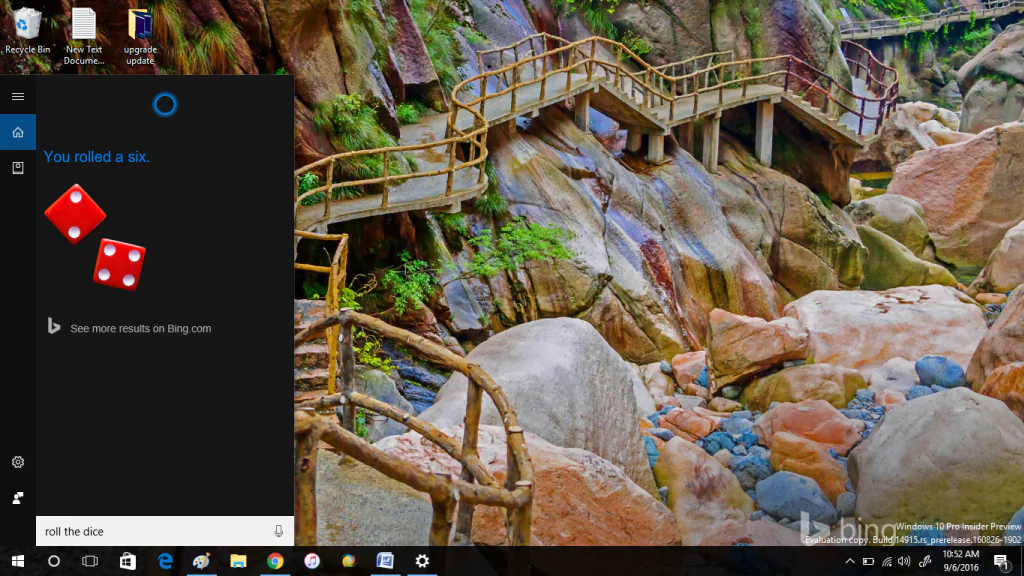Open Cortana settings gear
The image size is (1024, 576).
point(18,462)
